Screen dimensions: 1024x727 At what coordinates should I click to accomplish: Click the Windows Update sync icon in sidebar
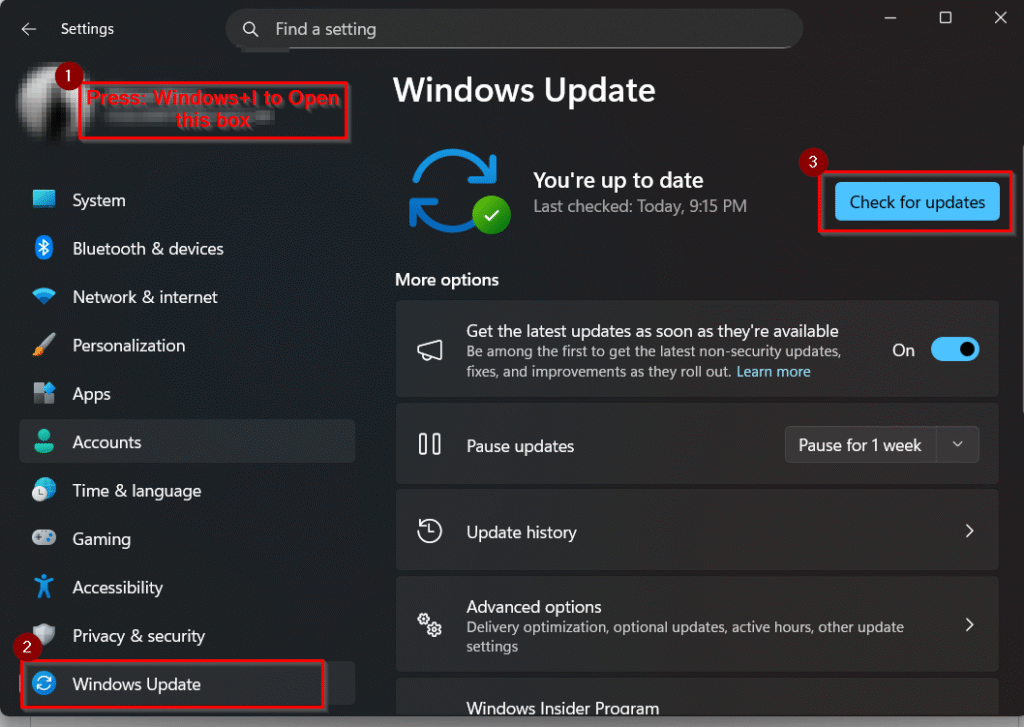click(x=44, y=683)
